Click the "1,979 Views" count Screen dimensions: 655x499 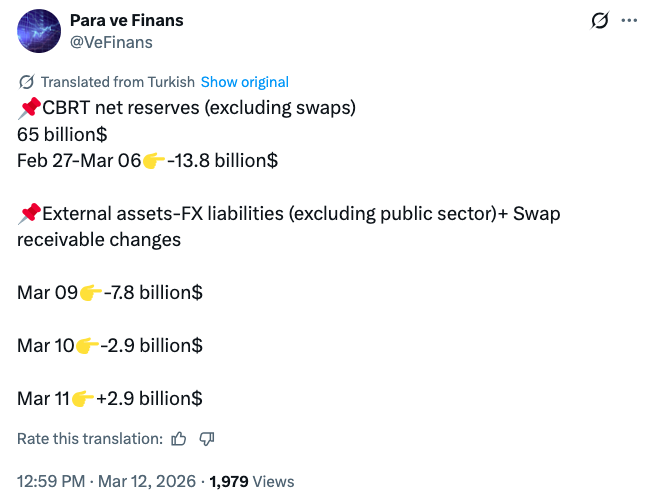(252, 481)
